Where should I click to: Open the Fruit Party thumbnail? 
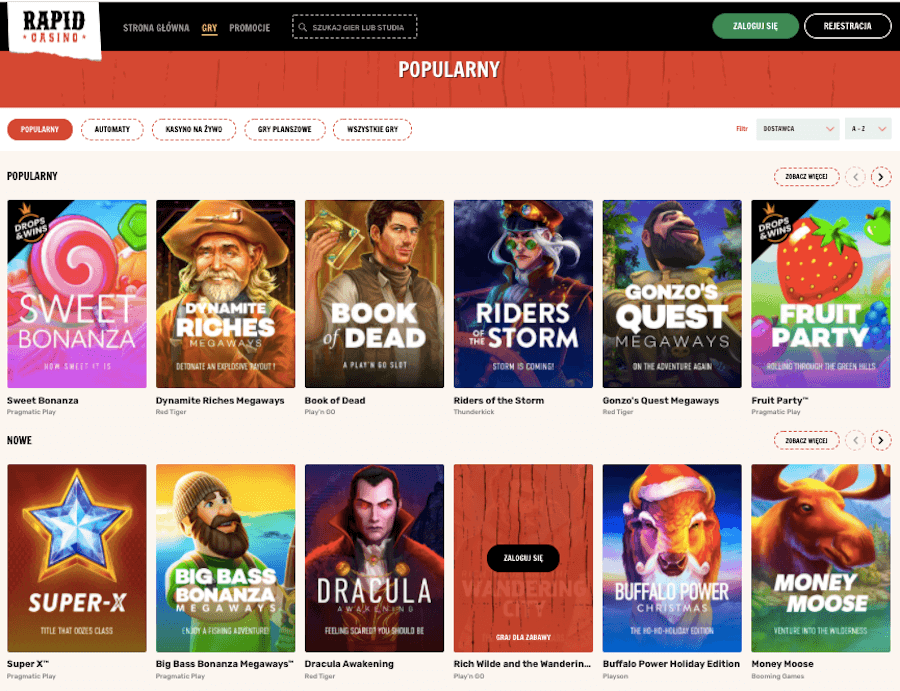coord(821,294)
